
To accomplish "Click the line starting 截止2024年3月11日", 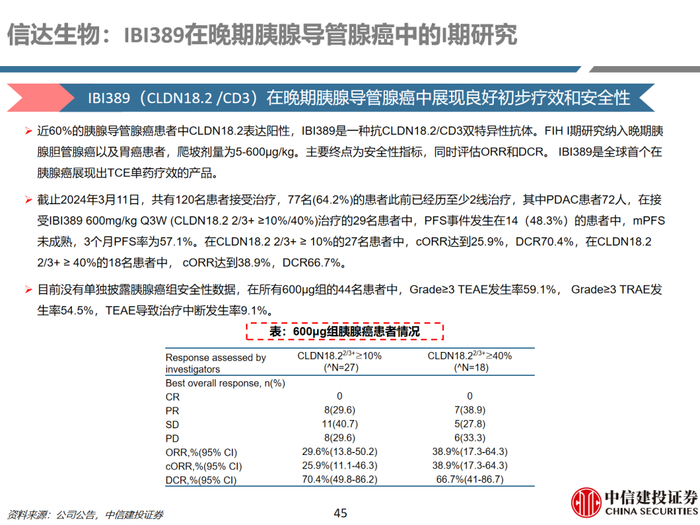I will coord(349,200).
